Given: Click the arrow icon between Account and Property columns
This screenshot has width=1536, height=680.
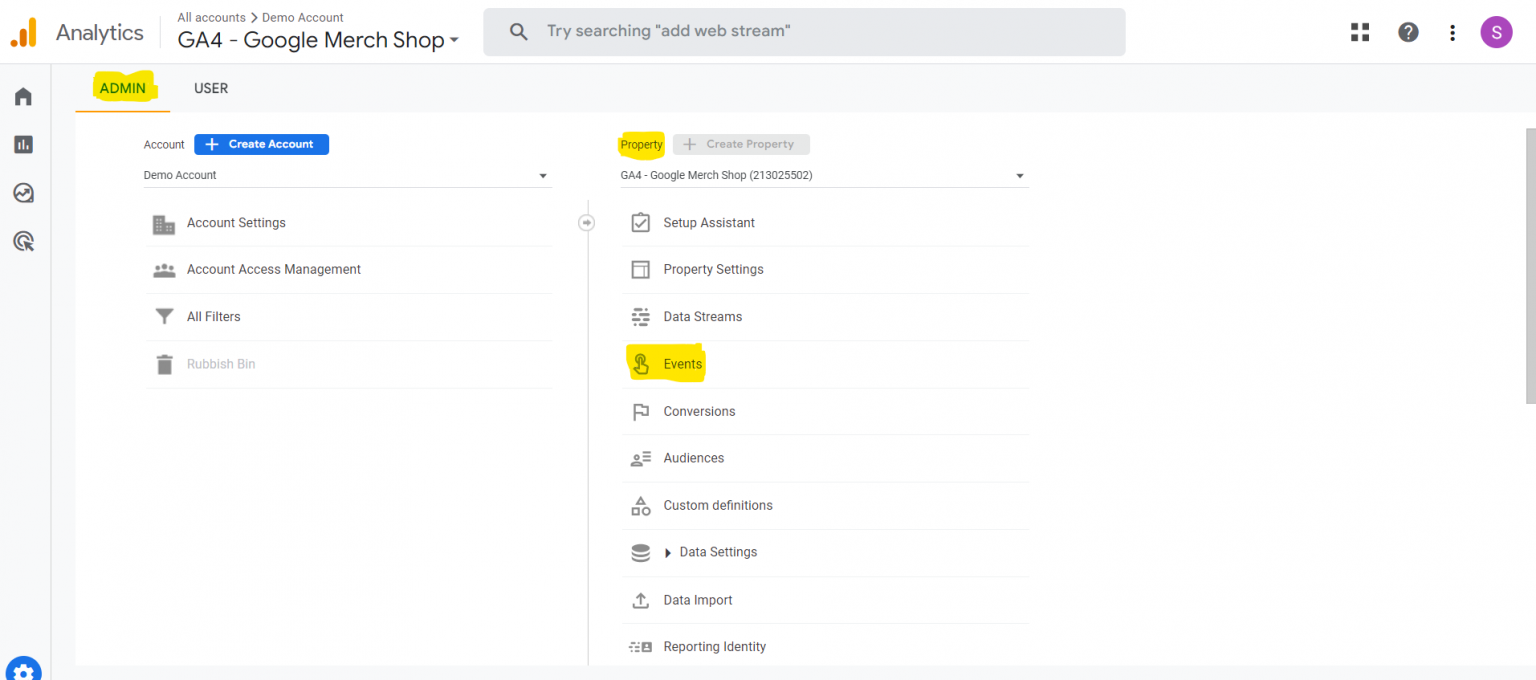Looking at the screenshot, I should tap(587, 223).
